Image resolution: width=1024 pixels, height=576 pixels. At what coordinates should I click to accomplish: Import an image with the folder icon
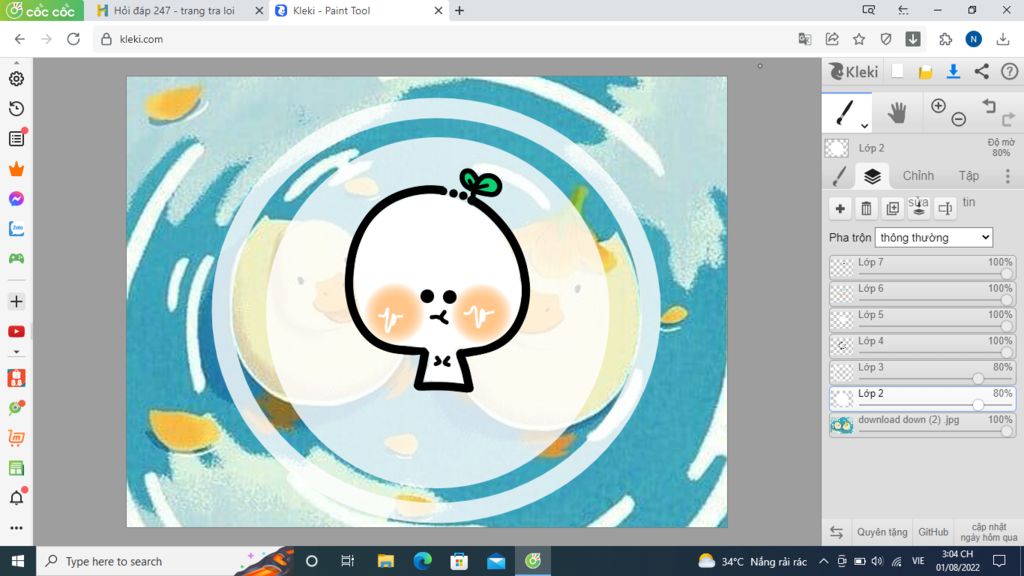[x=925, y=72]
